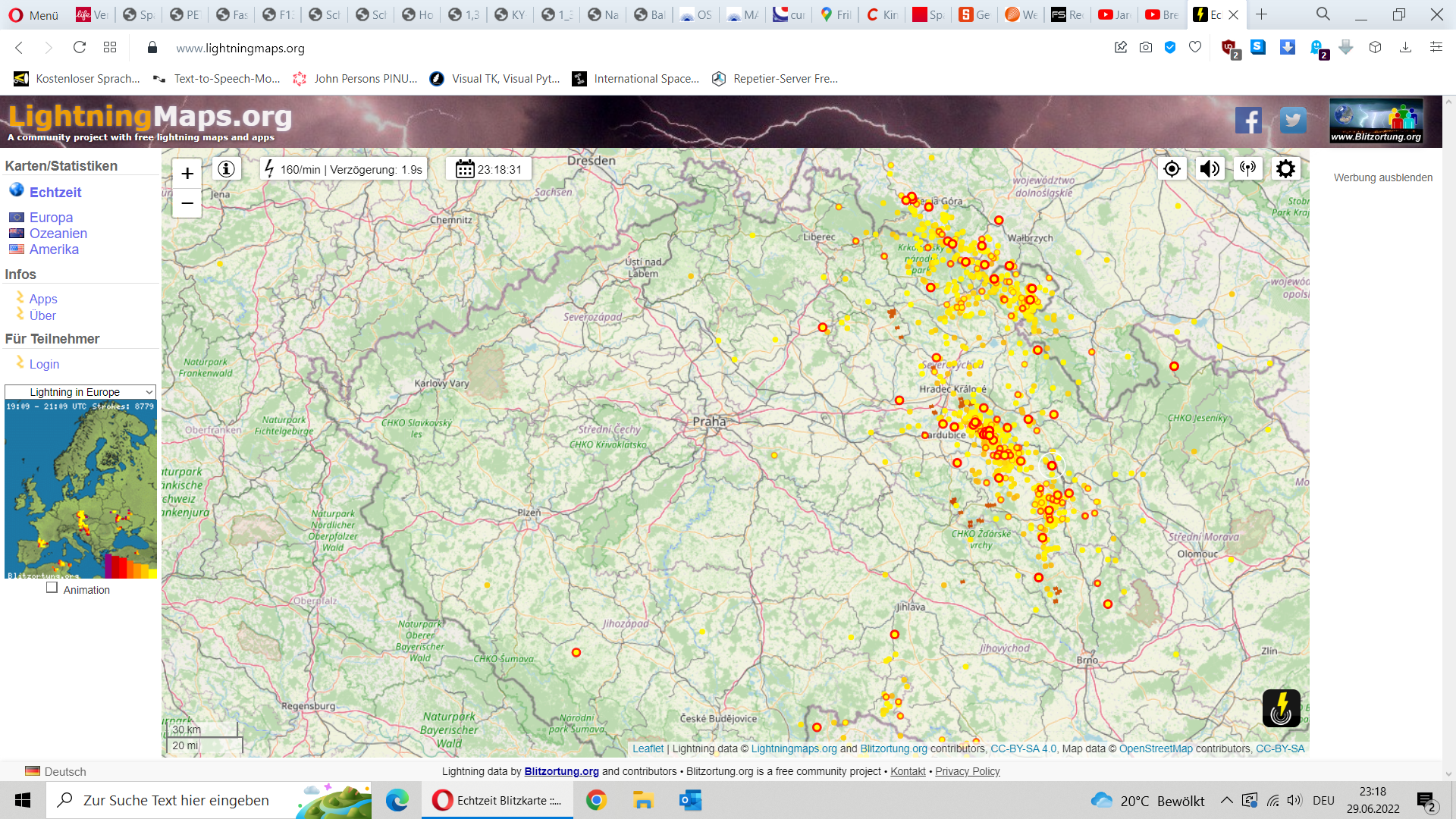Open the participant Login link
Screen dimensions: 1456x819
(x=44, y=364)
